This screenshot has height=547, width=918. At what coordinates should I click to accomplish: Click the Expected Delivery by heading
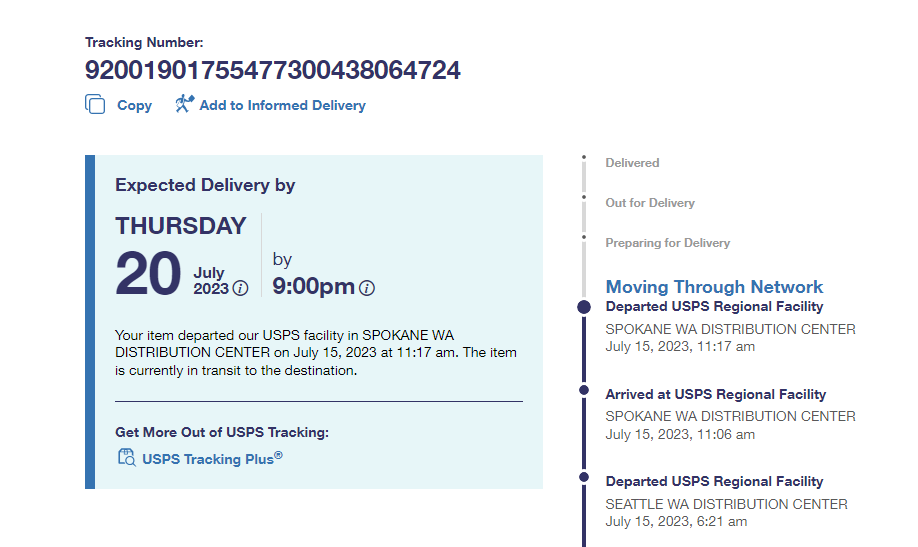point(205,185)
